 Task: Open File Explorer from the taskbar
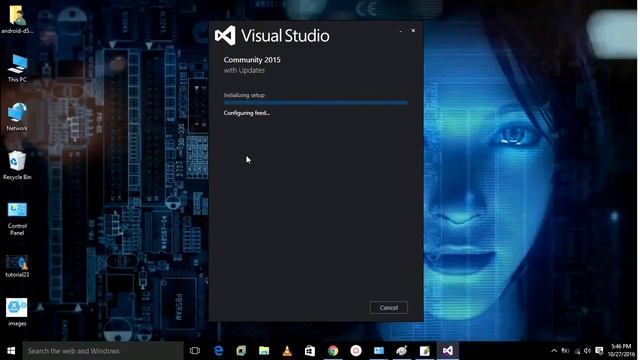264,351
